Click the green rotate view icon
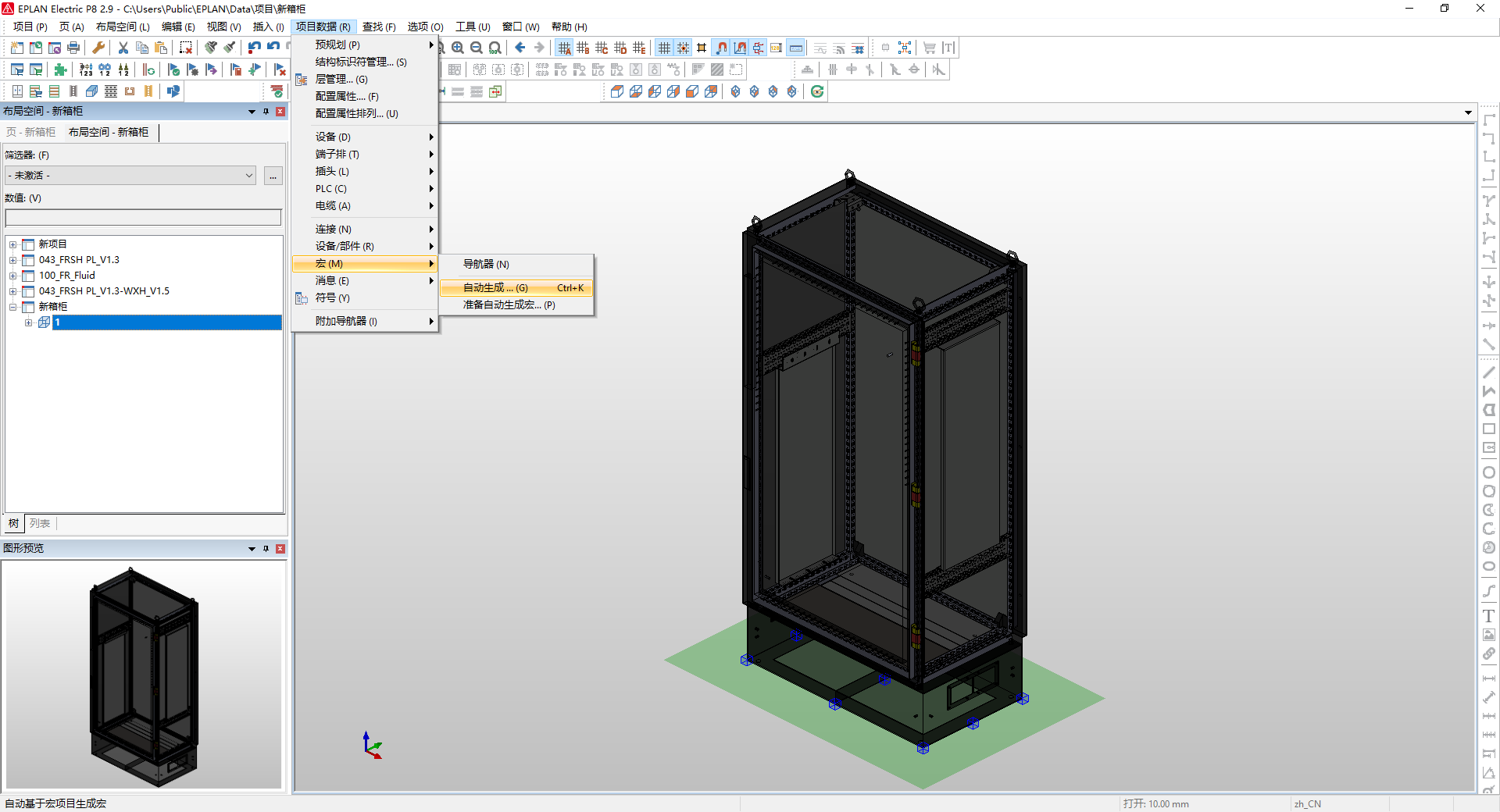The image size is (1500, 812). click(x=817, y=91)
